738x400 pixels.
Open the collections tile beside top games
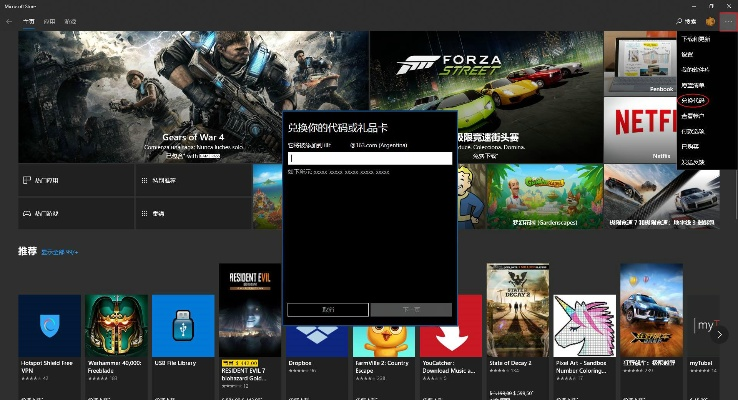point(193,213)
